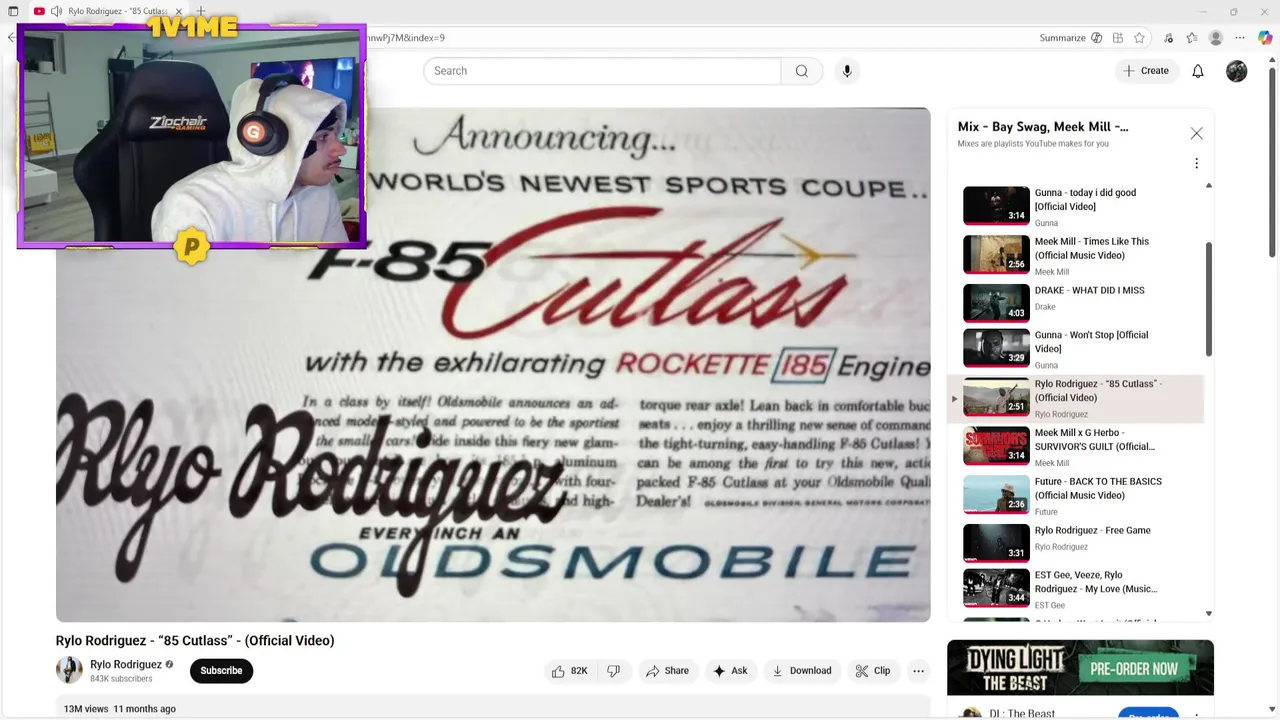Screen dimensions: 1280x720
Task: Open browser favorites list icon
Action: point(1192,38)
